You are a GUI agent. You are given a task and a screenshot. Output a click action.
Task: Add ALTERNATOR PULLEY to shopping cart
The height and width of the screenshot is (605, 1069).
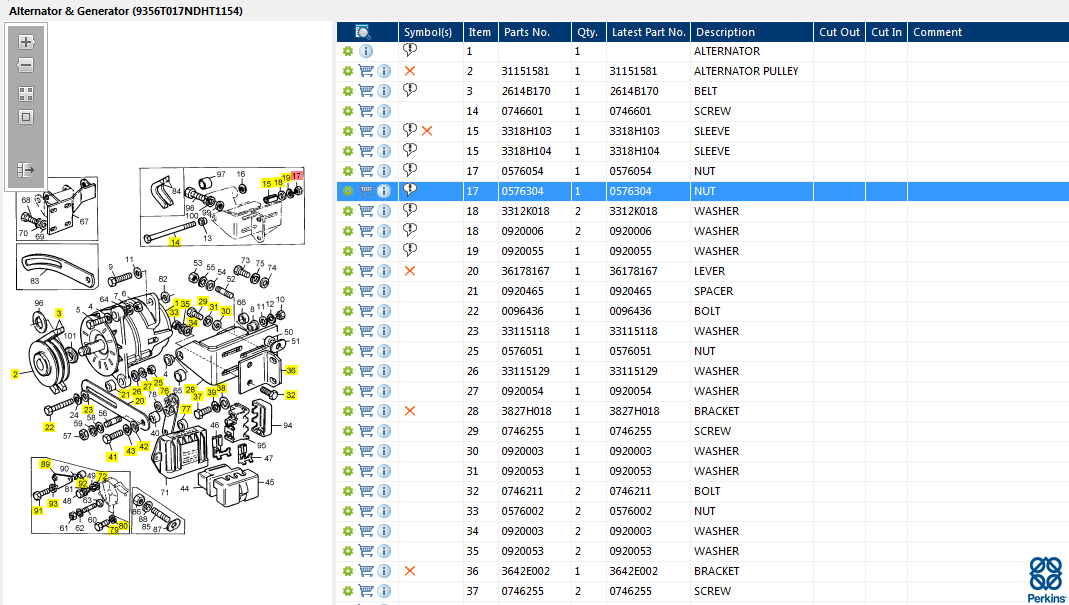coord(366,71)
